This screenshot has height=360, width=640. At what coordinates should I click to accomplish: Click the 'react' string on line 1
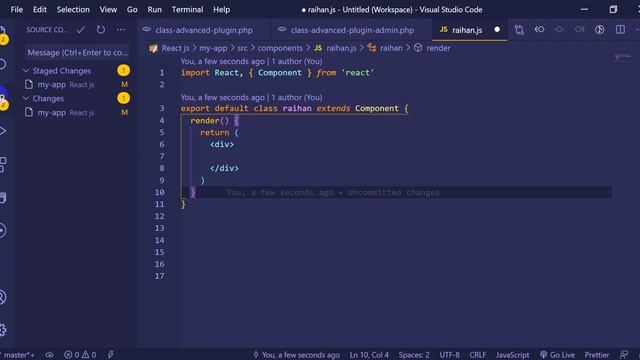point(358,73)
